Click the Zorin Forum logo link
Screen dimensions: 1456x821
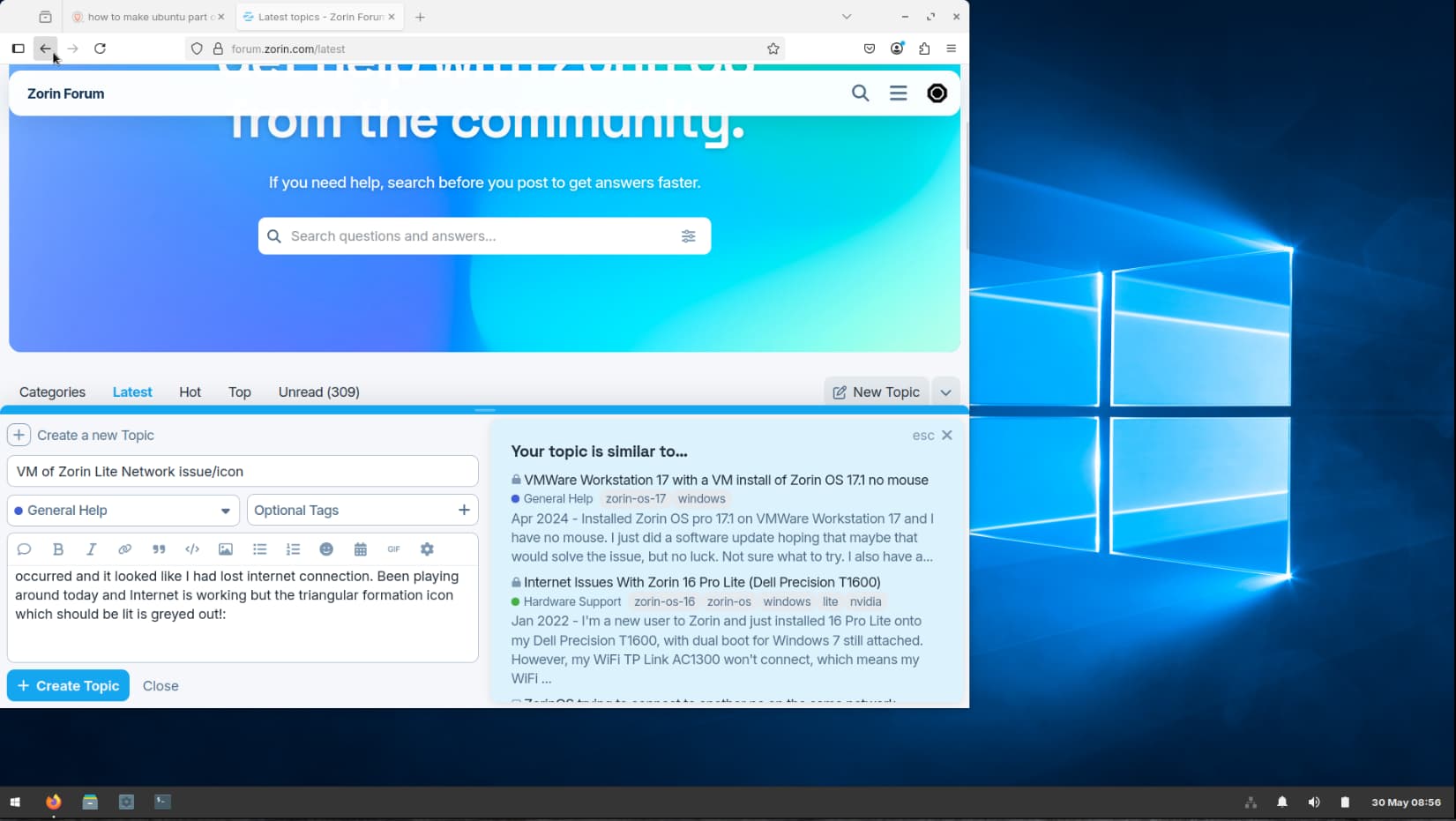(x=65, y=93)
